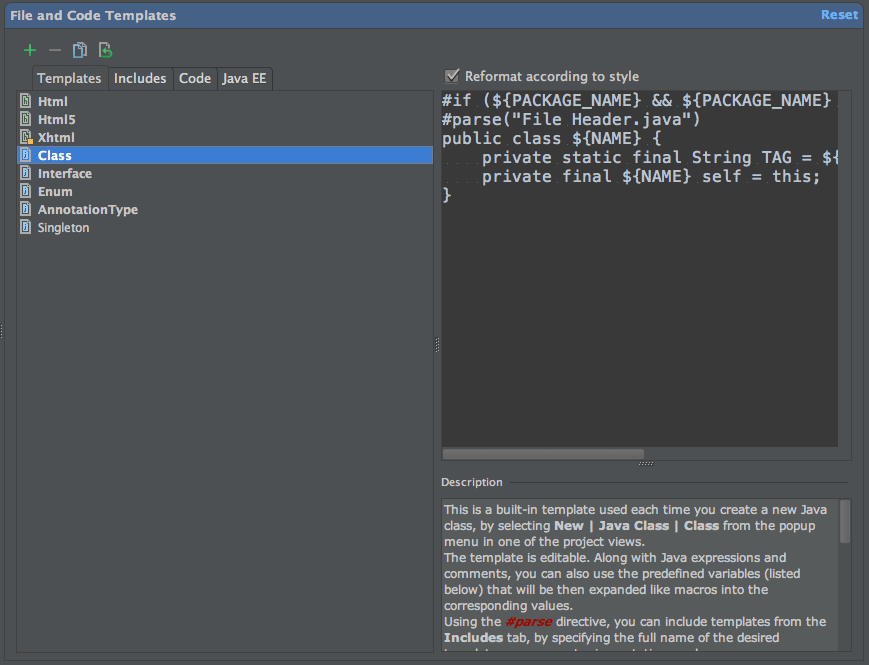Click the public class ${NAME} line
This screenshot has height=665, width=869.
551,138
